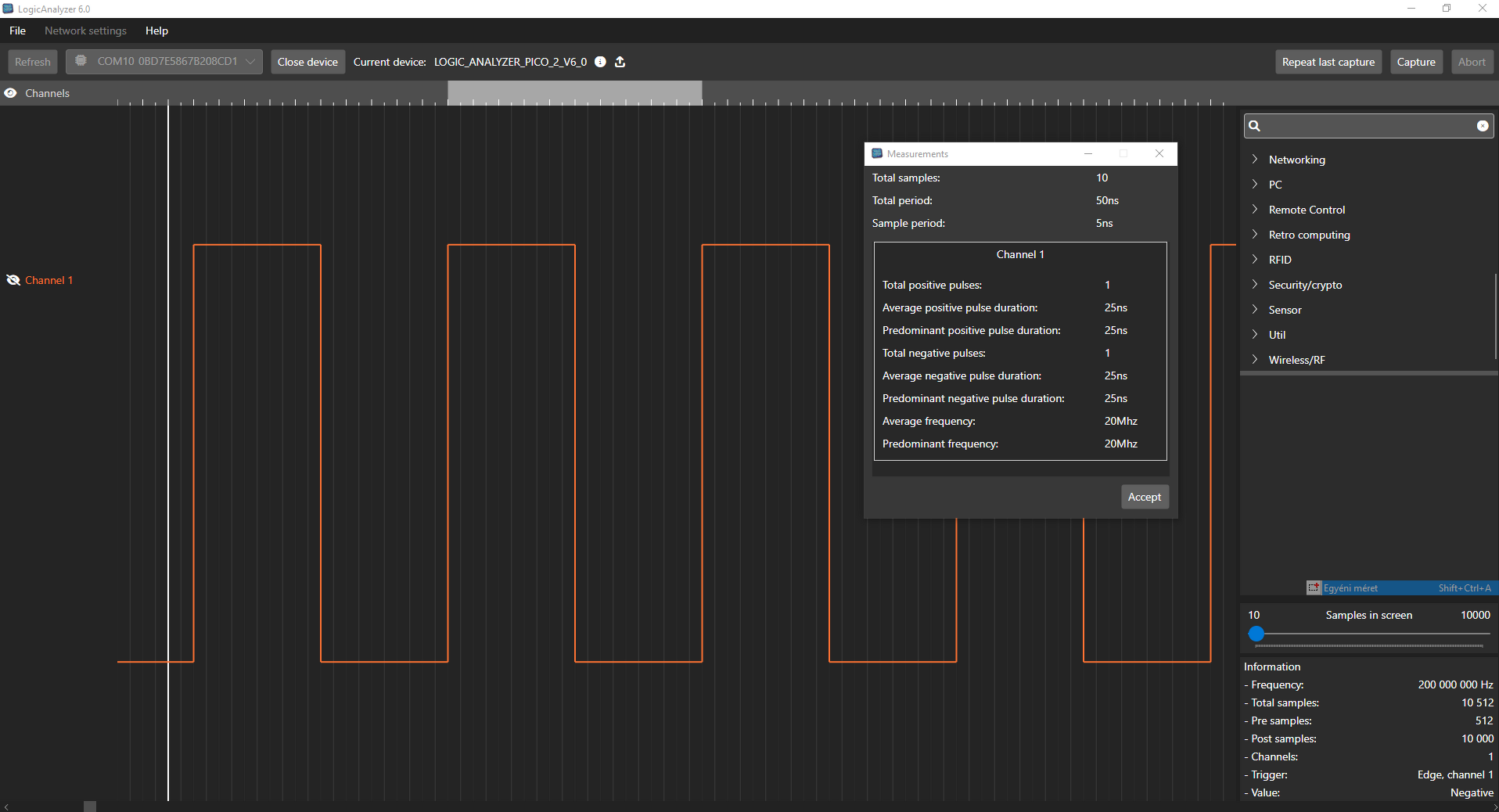Select the Channel 1 label
This screenshot has width=1499, height=812.
[x=49, y=280]
